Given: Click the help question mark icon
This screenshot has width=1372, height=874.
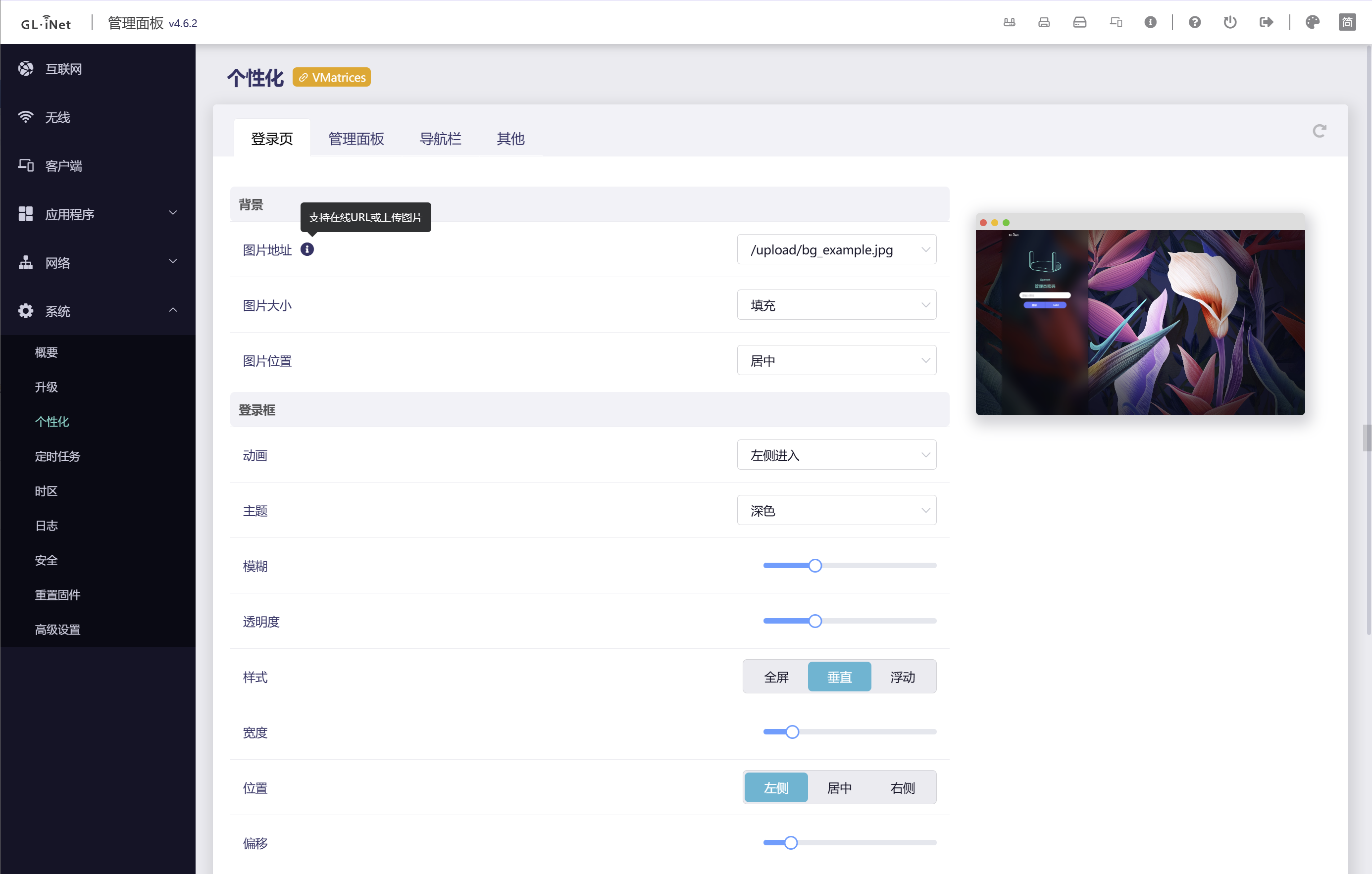Looking at the screenshot, I should pyautogui.click(x=1194, y=22).
